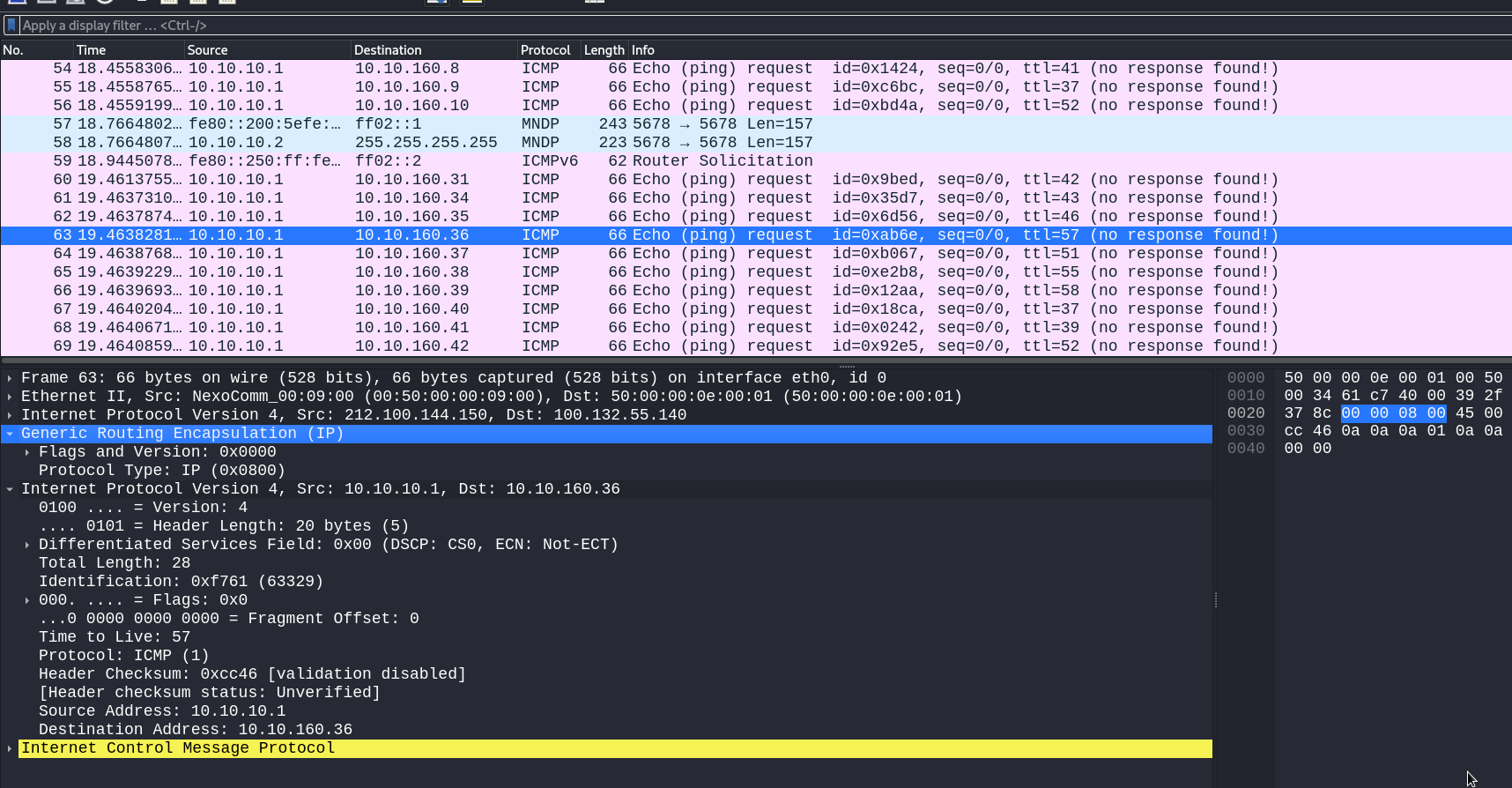Open the display filter bookmark menu
This screenshot has width=1512, height=788.
pyautogui.click(x=11, y=26)
